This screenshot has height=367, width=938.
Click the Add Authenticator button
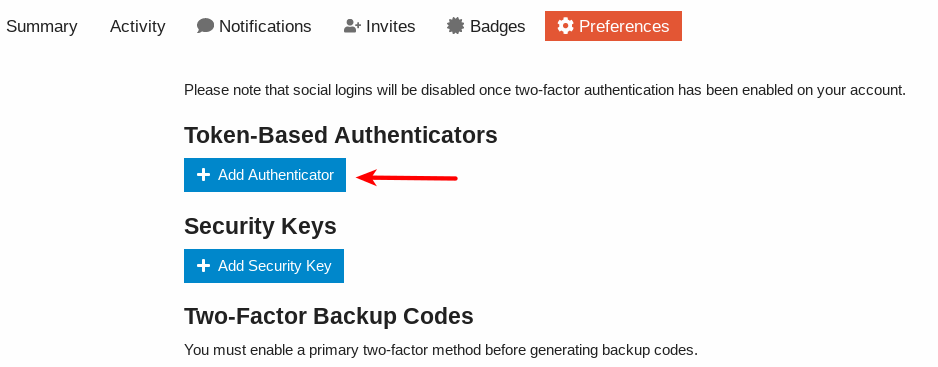click(x=265, y=175)
